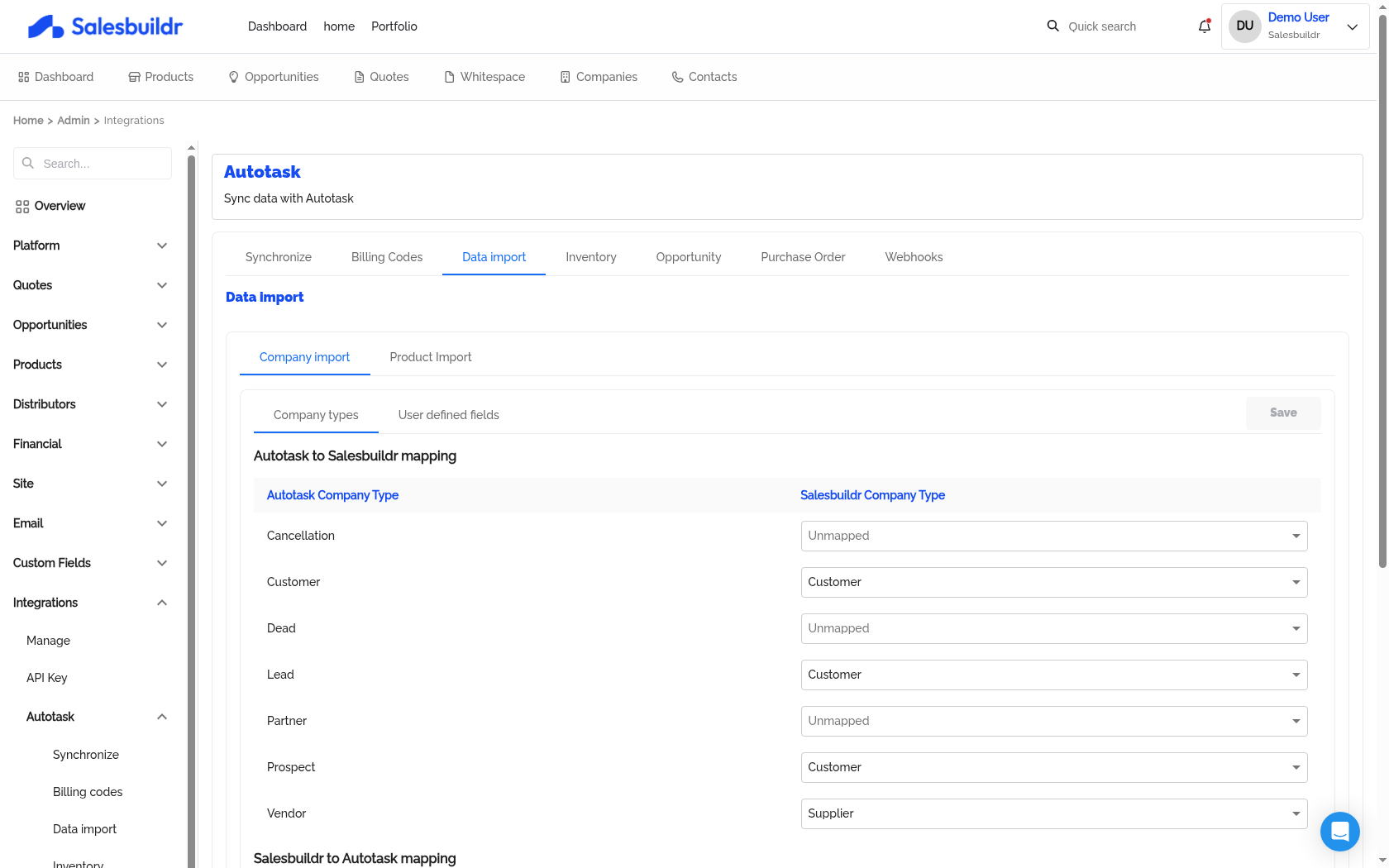Screen dimensions: 1389x868
Task: Click the top Dashboard menu link
Action: 277,26
